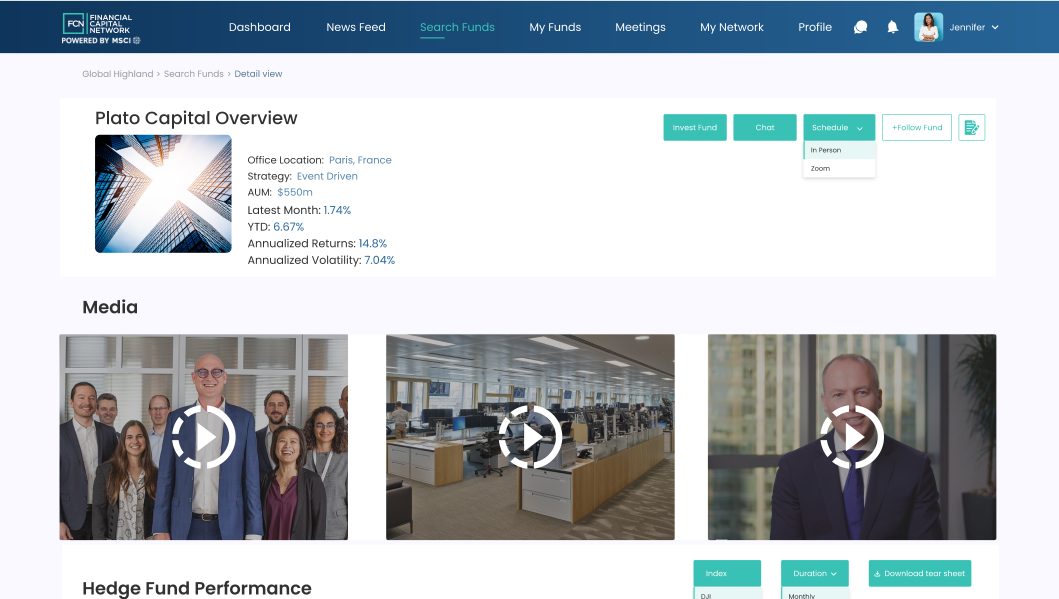Viewport: 1059px width, 599px height.
Task: Open the Duration dropdown
Action: [x=815, y=573]
